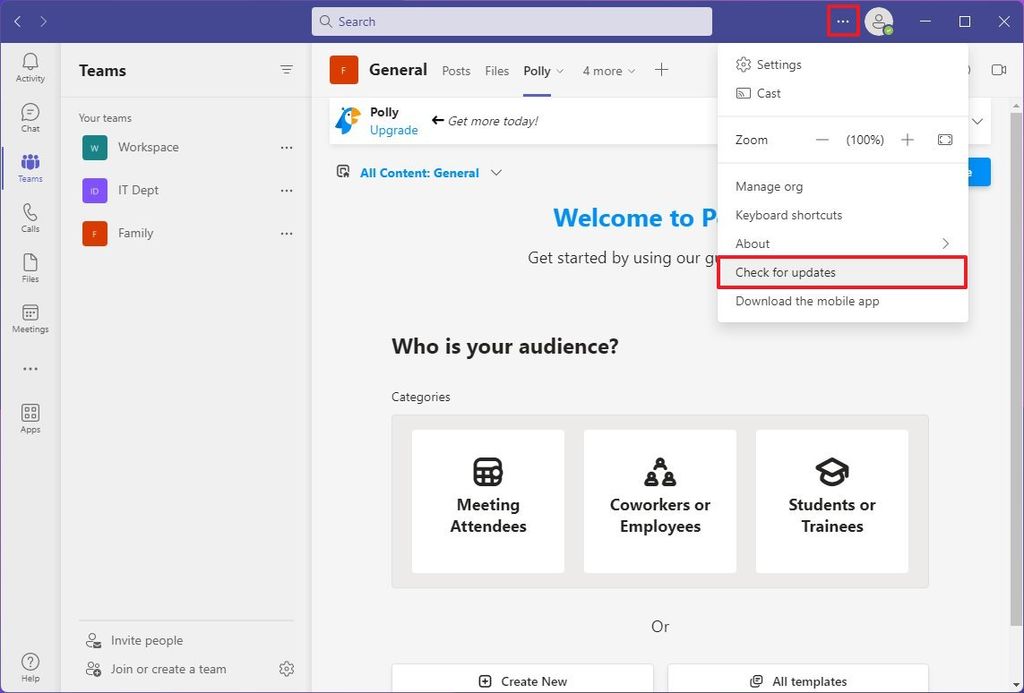Expand the 4 more tabs dropdown
The height and width of the screenshot is (693, 1024).
coord(608,71)
